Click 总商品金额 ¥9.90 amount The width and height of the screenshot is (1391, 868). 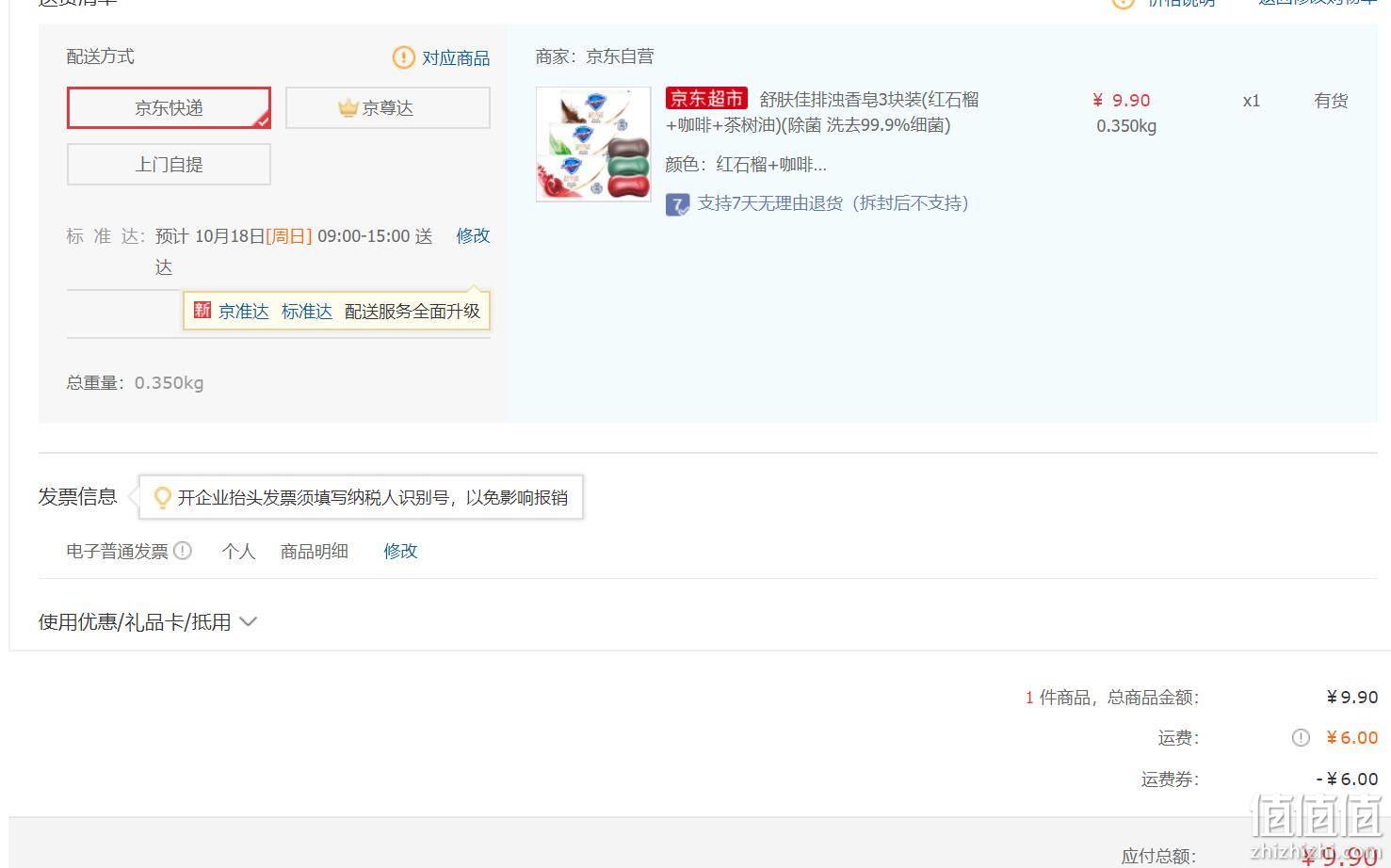[x=1352, y=697]
